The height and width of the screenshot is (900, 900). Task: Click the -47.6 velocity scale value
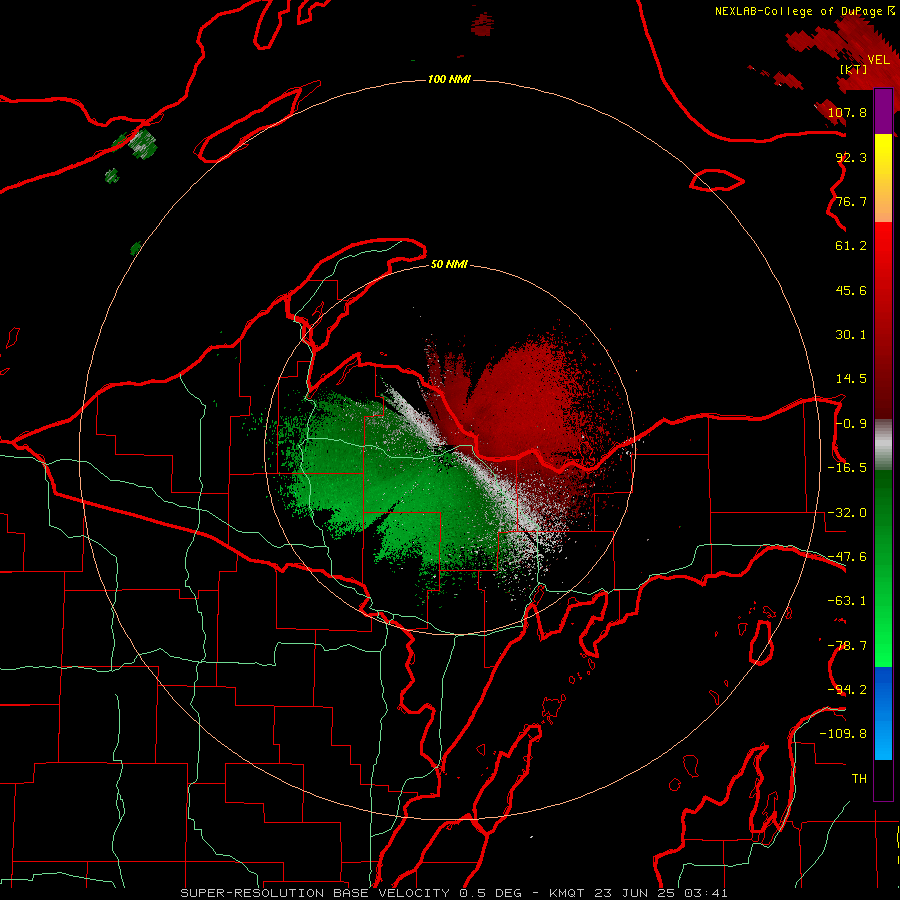click(x=847, y=557)
